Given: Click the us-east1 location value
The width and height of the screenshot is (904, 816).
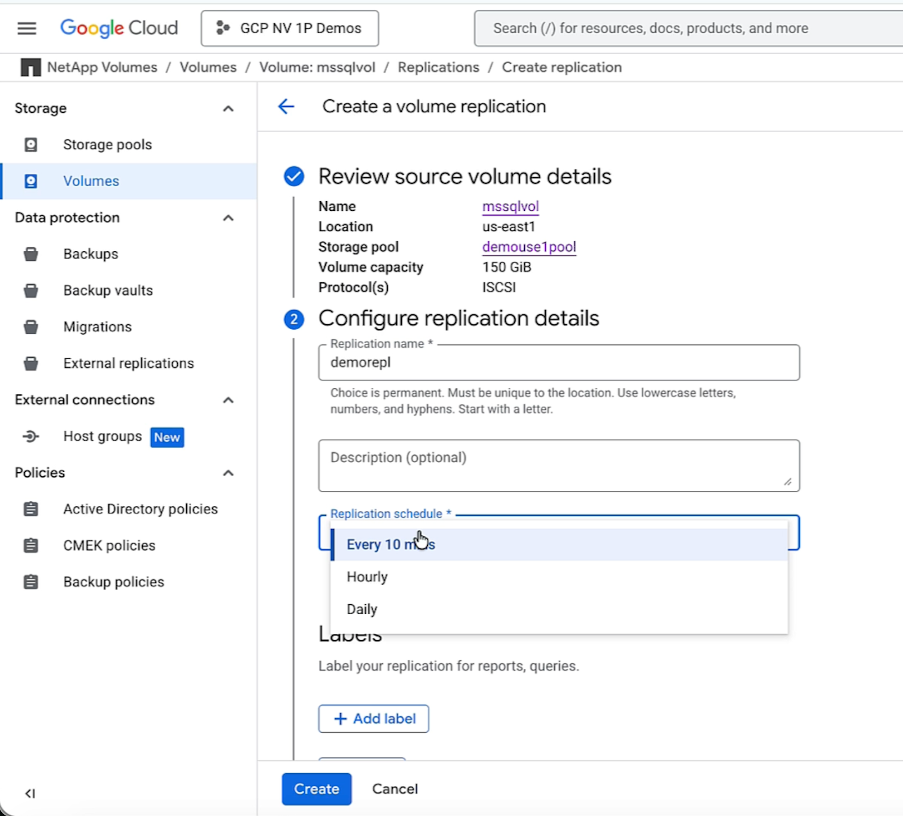Looking at the screenshot, I should 508,227.
